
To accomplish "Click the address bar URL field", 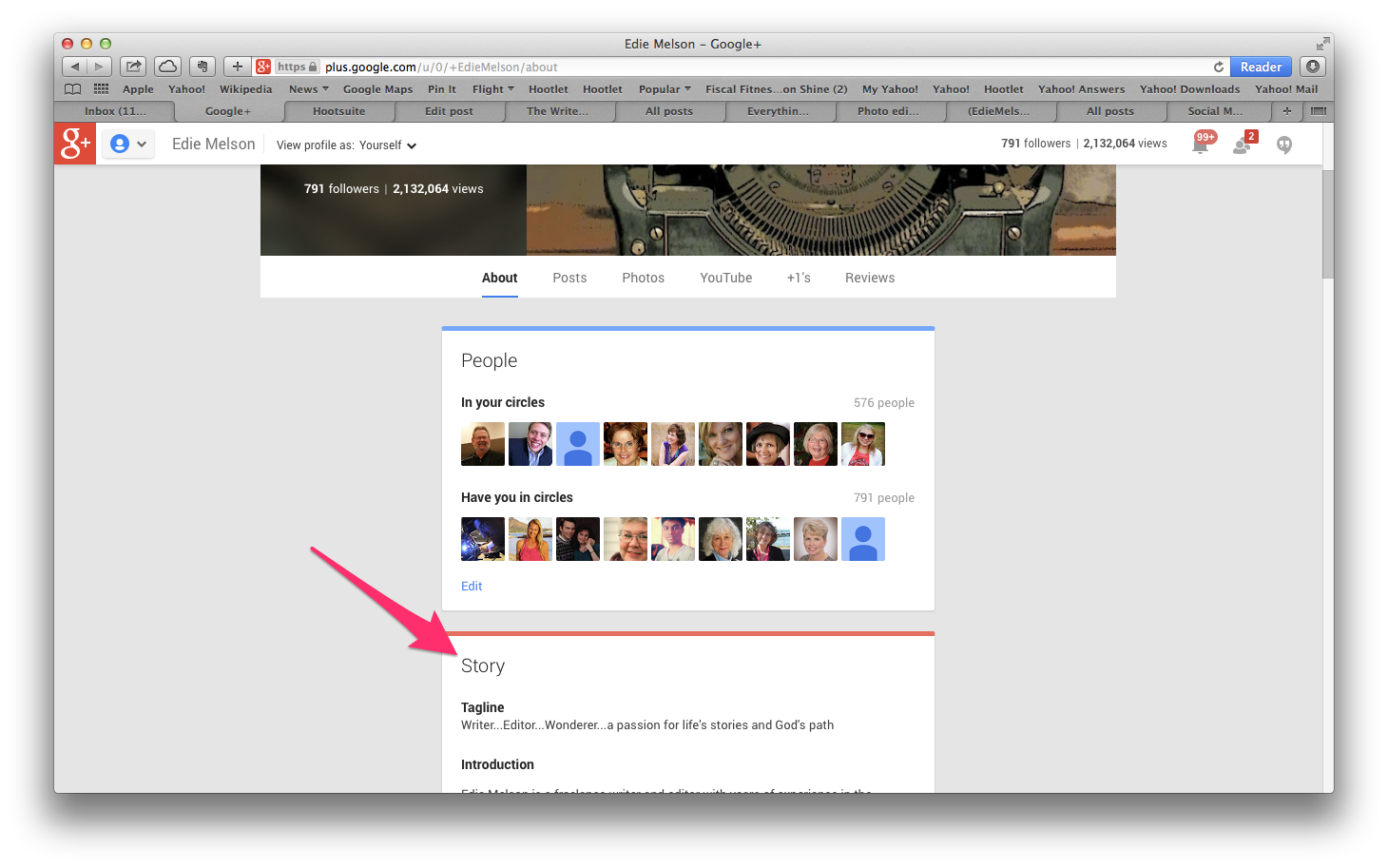I will [x=742, y=67].
